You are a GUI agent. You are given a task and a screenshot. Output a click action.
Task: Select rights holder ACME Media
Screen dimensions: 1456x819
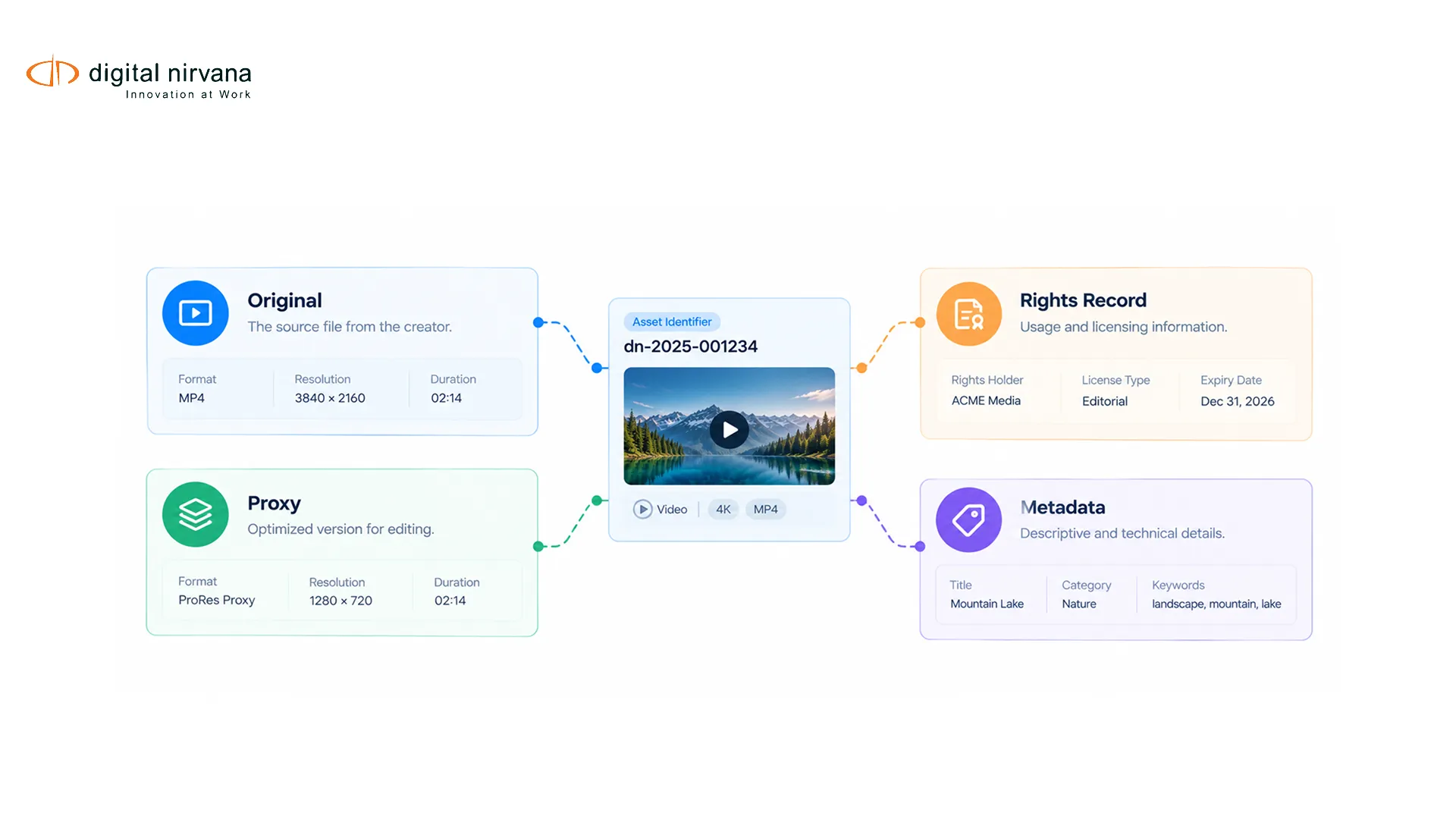point(986,400)
